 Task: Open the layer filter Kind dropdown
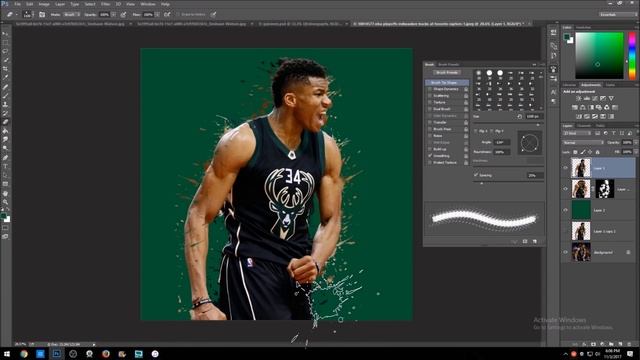(576, 133)
